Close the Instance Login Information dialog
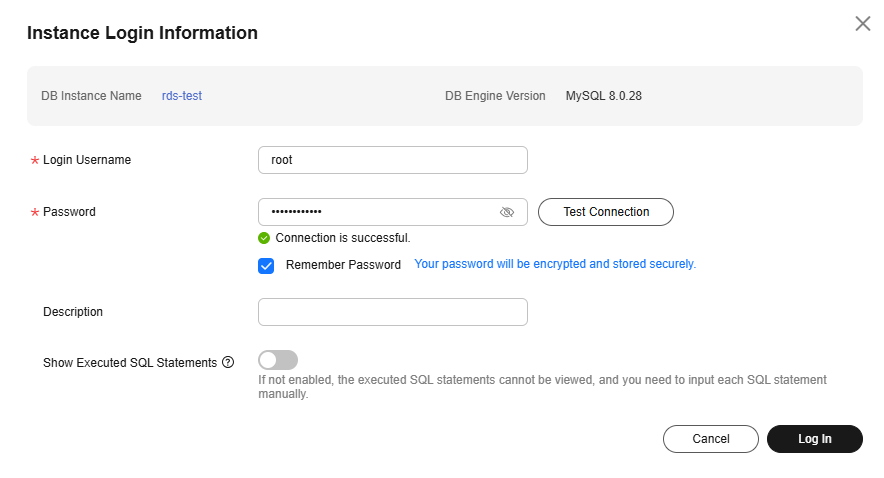This screenshot has height=478, width=884. coord(863,24)
